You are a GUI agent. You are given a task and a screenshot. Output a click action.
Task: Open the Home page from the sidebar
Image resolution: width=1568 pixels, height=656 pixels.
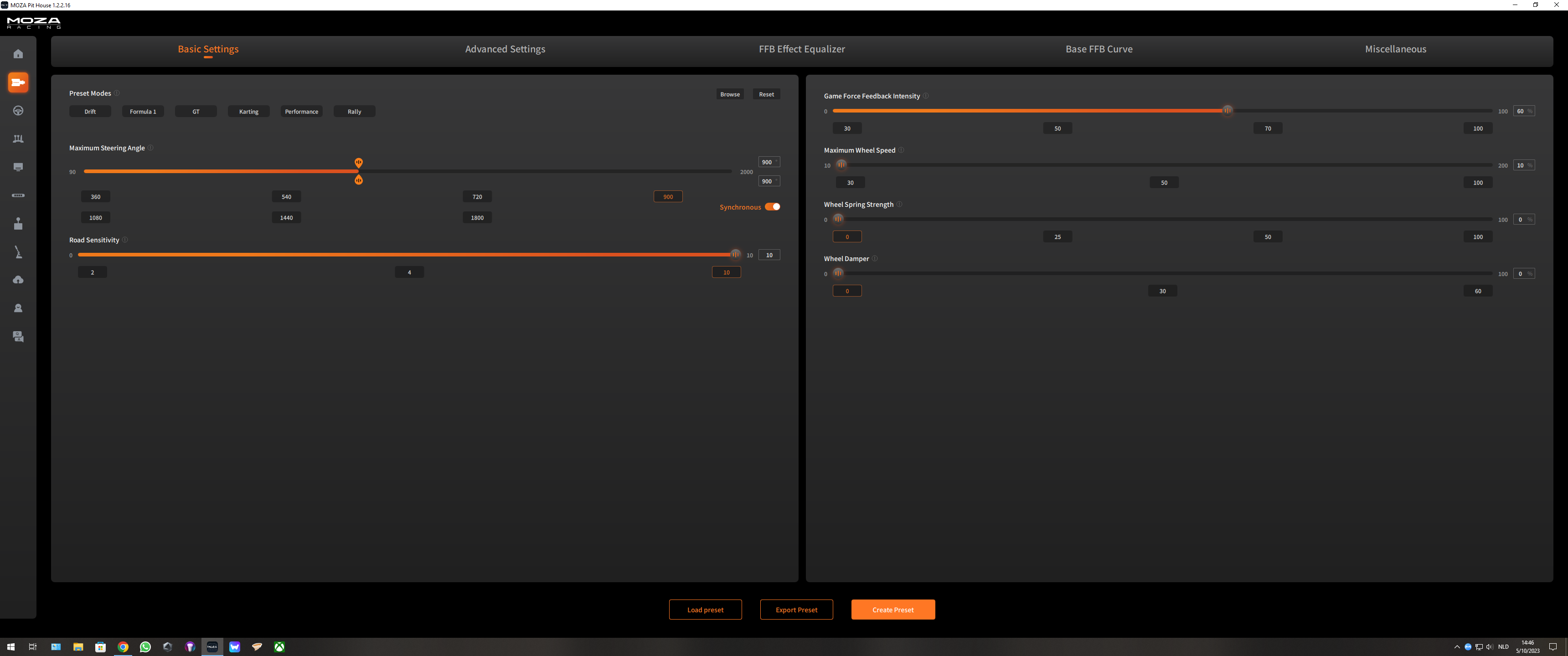tap(18, 54)
